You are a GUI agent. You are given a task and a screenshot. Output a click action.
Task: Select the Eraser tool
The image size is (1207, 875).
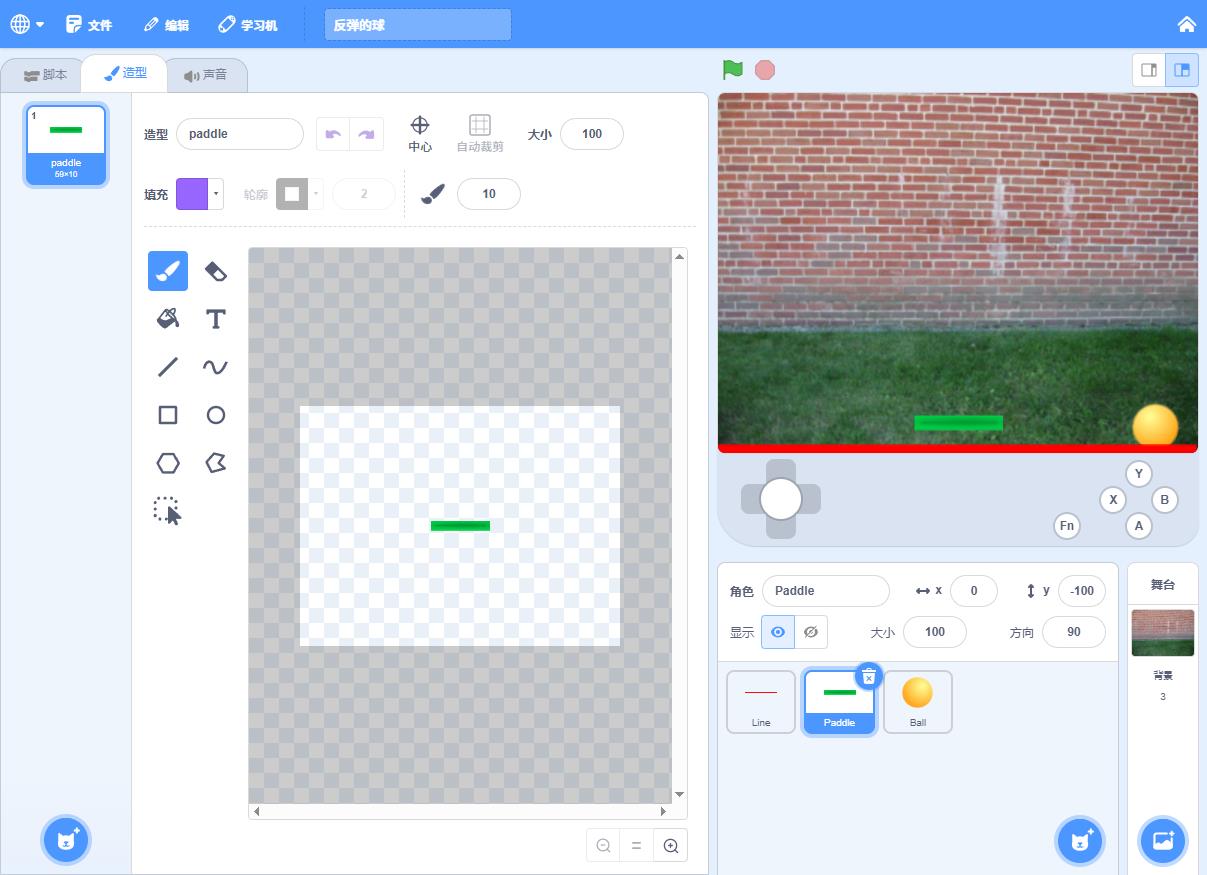(215, 271)
